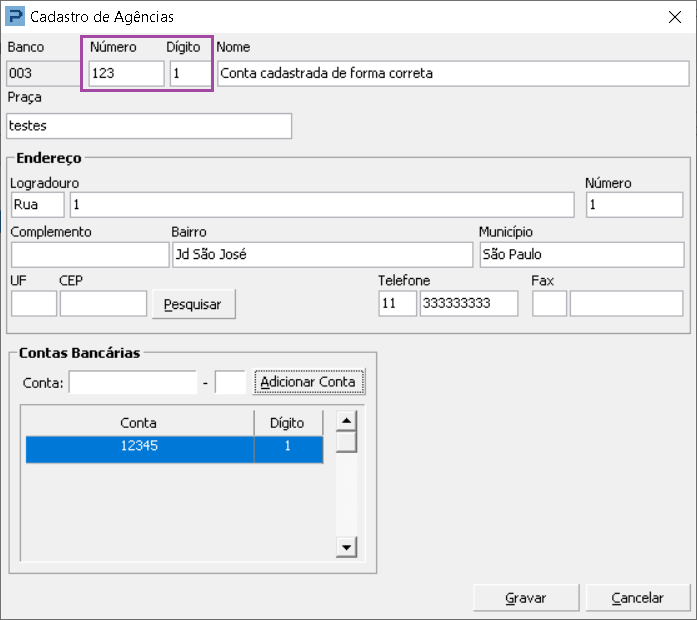Click the Nome field with account description
697x620 pixels.
pyautogui.click(x=453, y=73)
